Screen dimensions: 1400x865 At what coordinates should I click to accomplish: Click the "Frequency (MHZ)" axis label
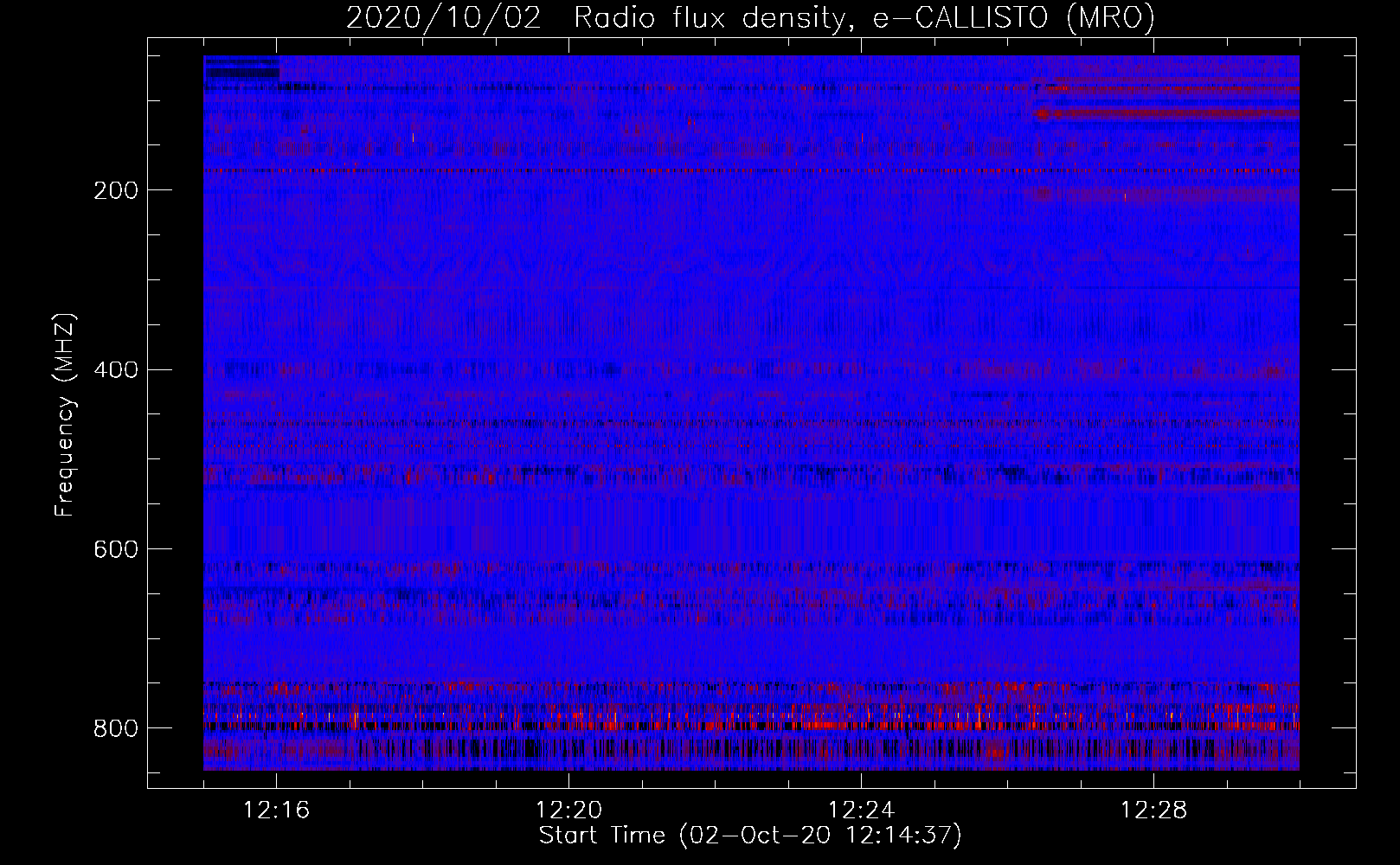tap(65, 414)
